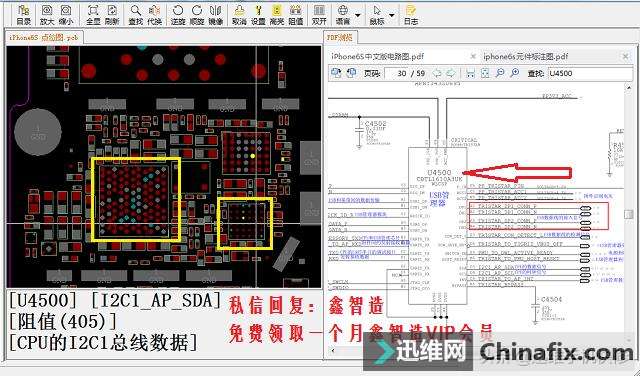The height and width of the screenshot is (376, 640).
Task: Expand the 鼠标 mouse dropdown arrow
Action: coord(392,16)
